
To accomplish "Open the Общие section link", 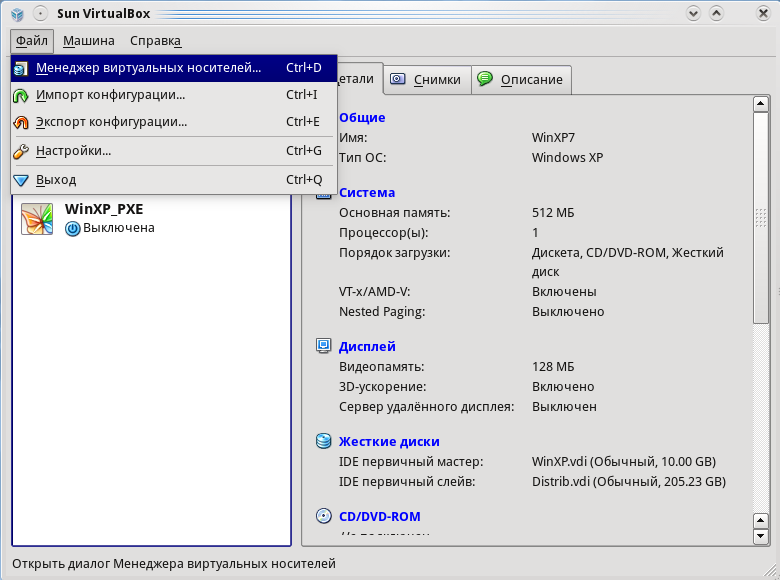I will [x=362, y=118].
